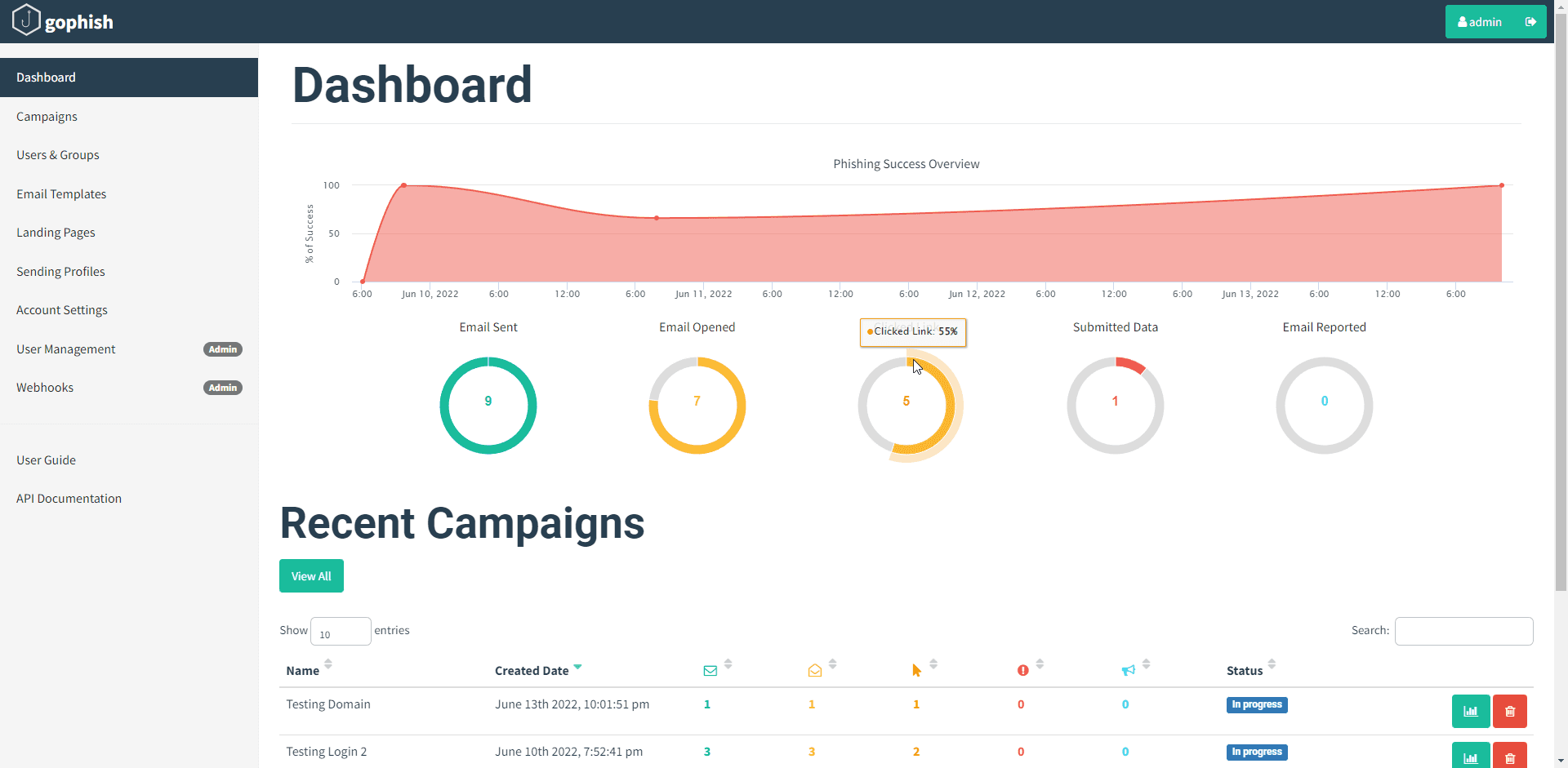
Task: Click the gophish logo icon
Action: point(26,20)
